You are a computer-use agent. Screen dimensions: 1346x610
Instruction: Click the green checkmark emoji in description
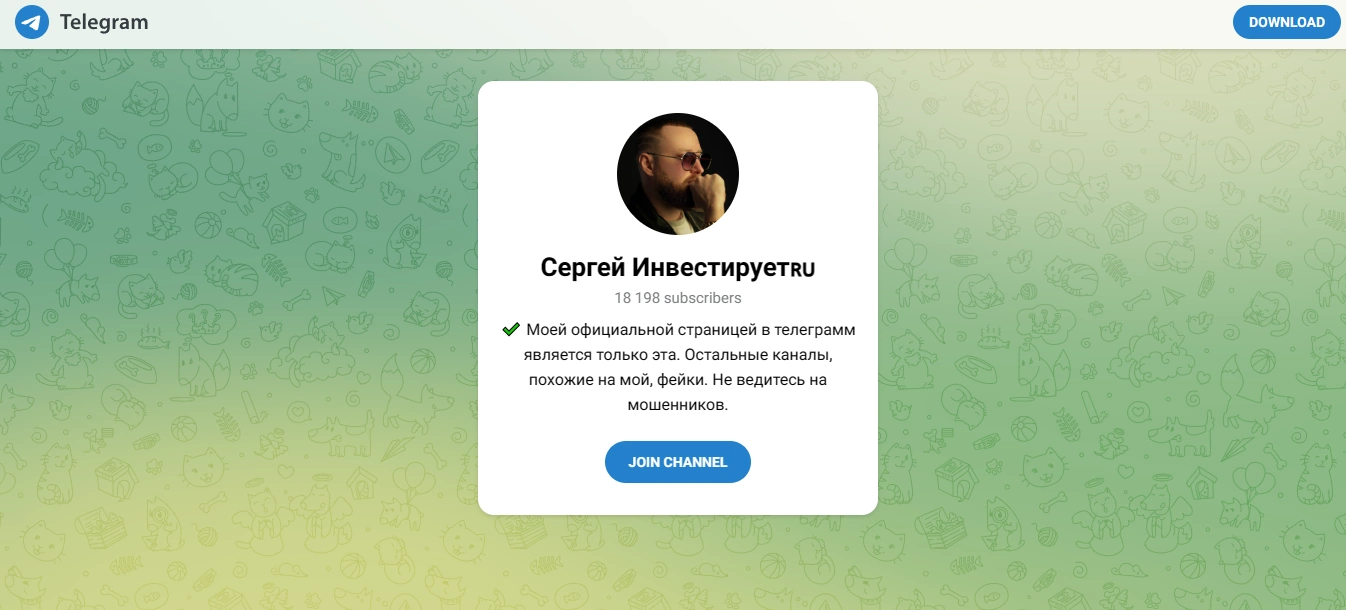tap(511, 329)
